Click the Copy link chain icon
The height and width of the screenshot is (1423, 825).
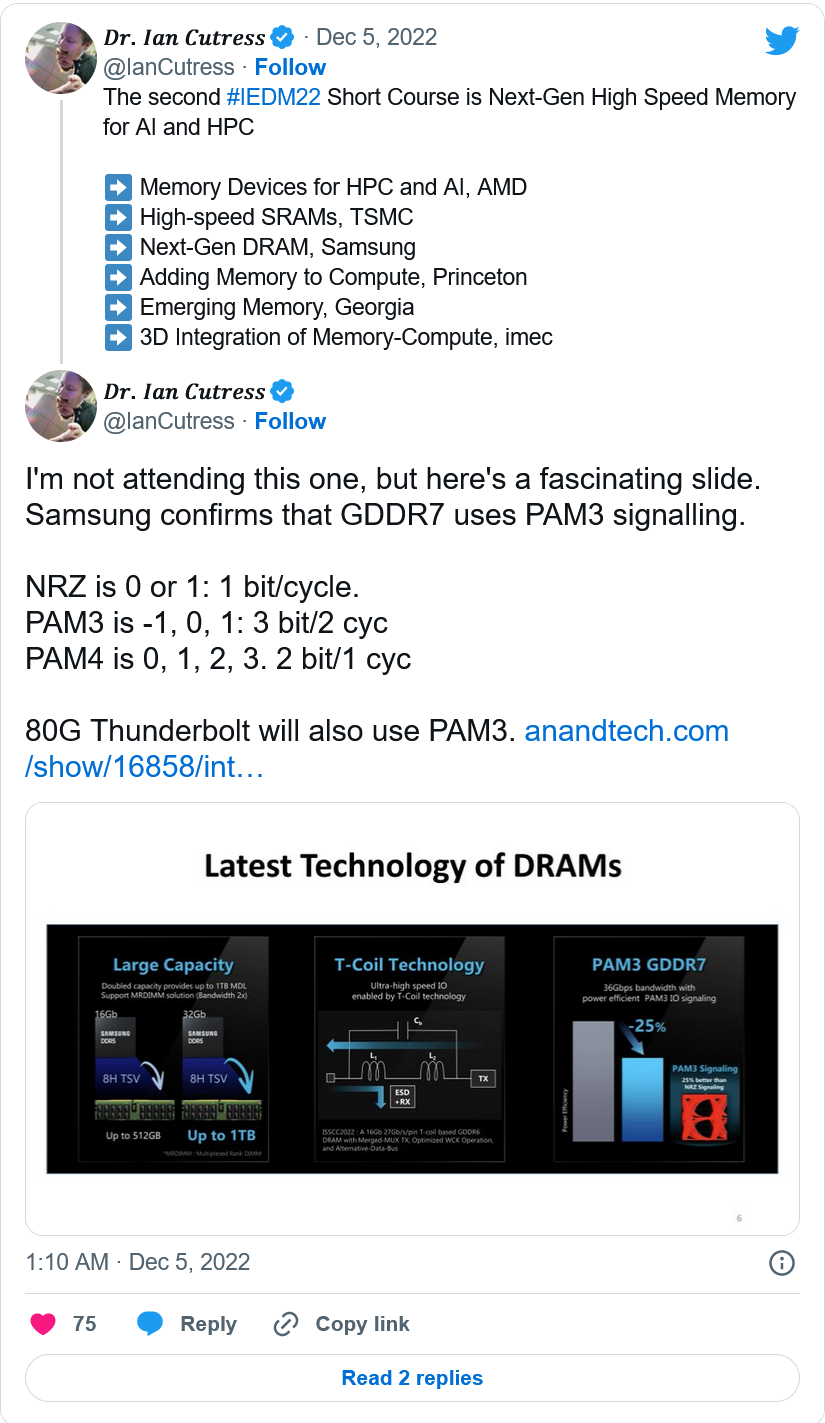point(286,1324)
